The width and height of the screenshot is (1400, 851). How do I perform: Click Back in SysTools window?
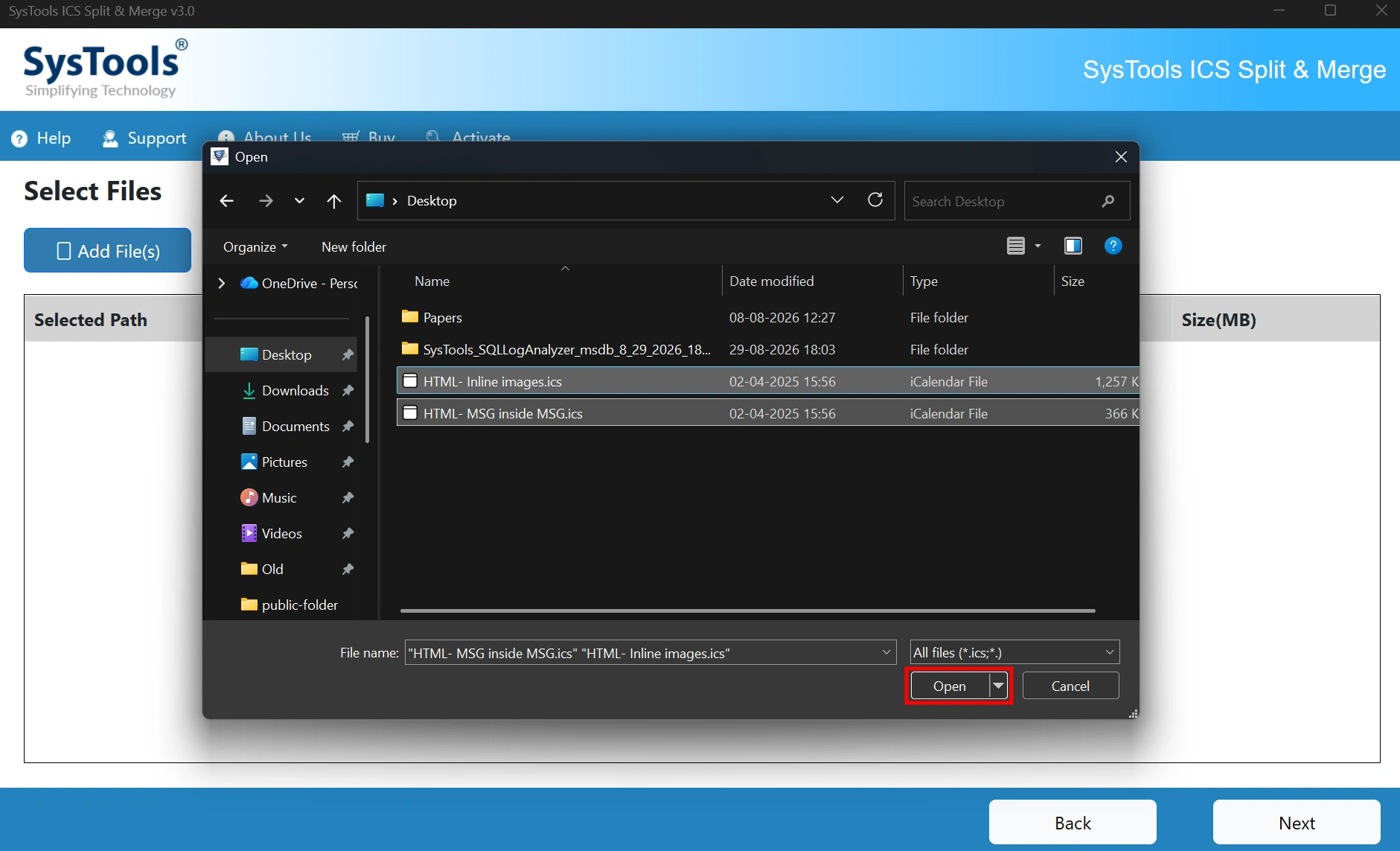point(1073,823)
